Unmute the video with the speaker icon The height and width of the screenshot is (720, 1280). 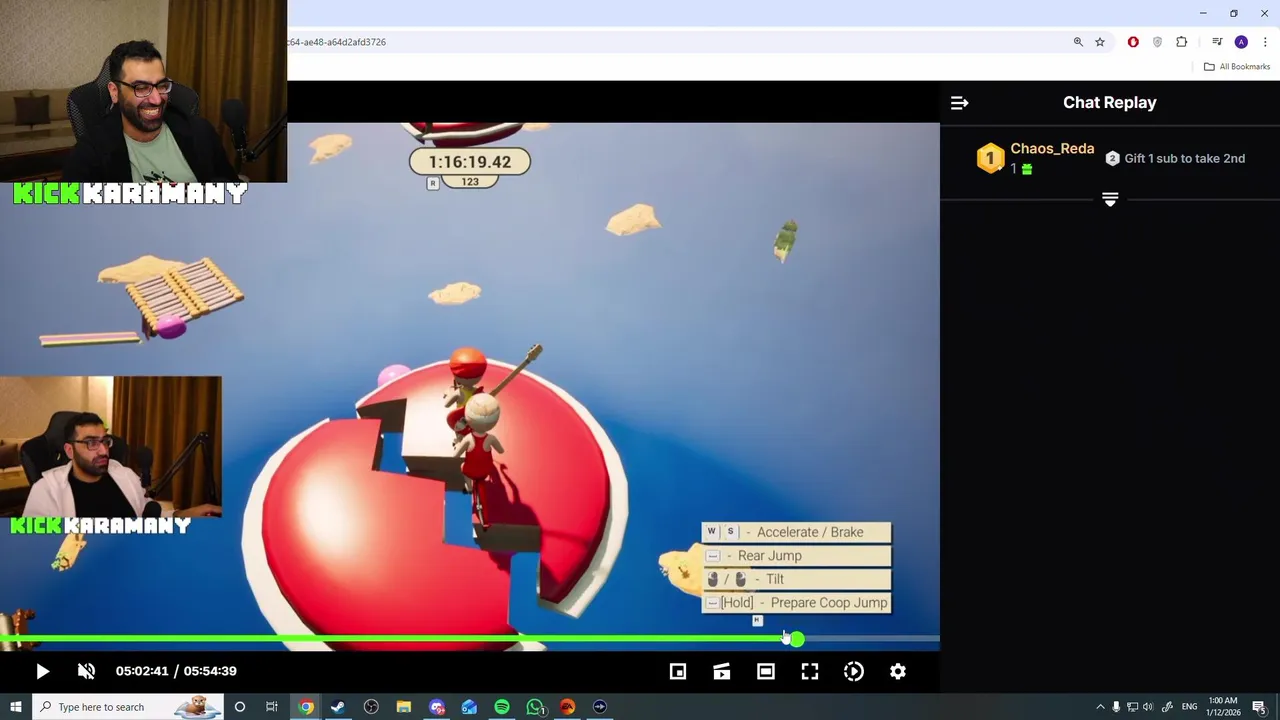coord(86,672)
